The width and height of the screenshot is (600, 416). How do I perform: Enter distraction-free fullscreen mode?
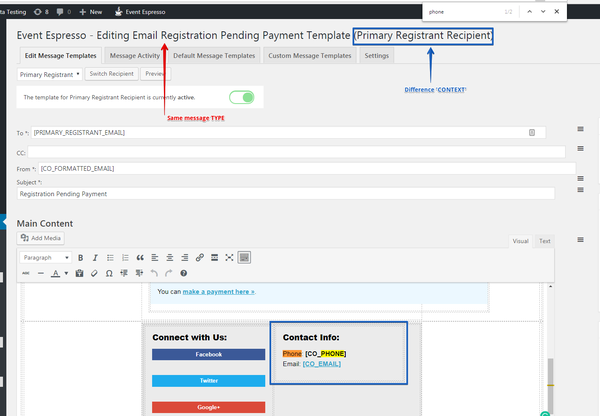tap(229, 258)
